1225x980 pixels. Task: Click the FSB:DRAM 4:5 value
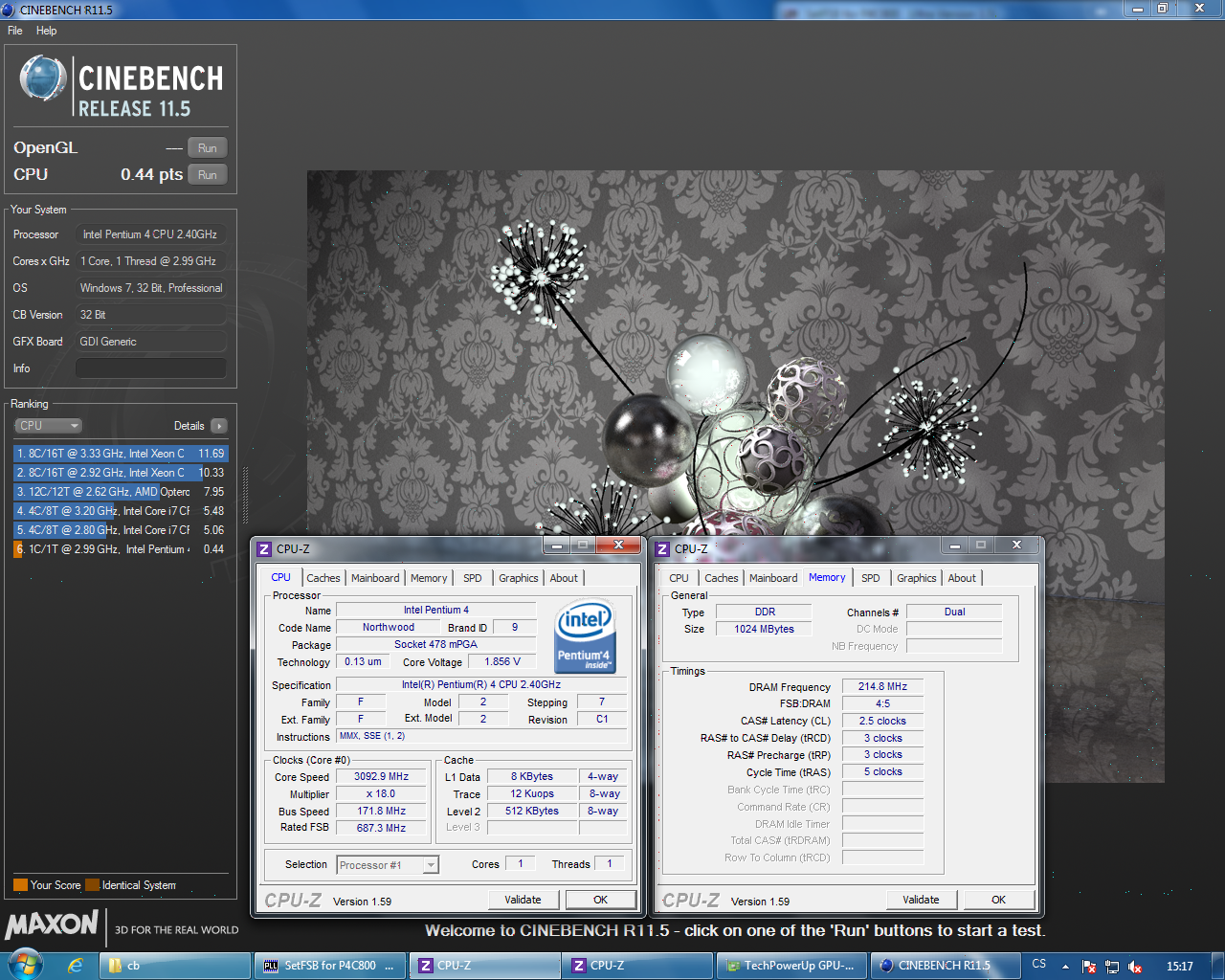(x=882, y=703)
